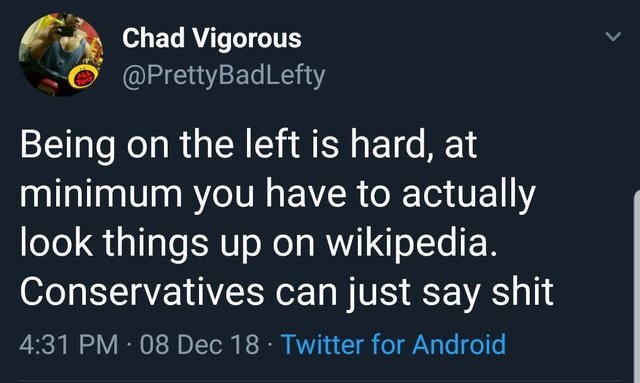Open the @PrettyBadLefty handle
The image size is (640, 383).
[x=224, y=76]
